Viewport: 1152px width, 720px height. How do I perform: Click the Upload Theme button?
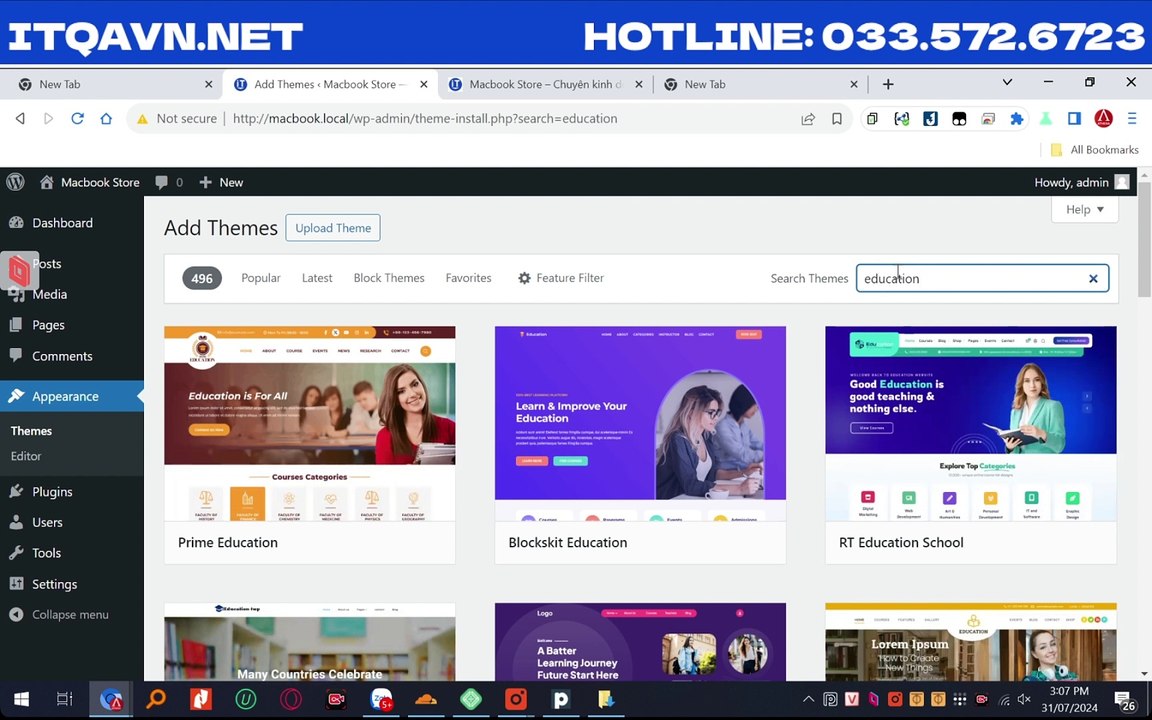333,228
